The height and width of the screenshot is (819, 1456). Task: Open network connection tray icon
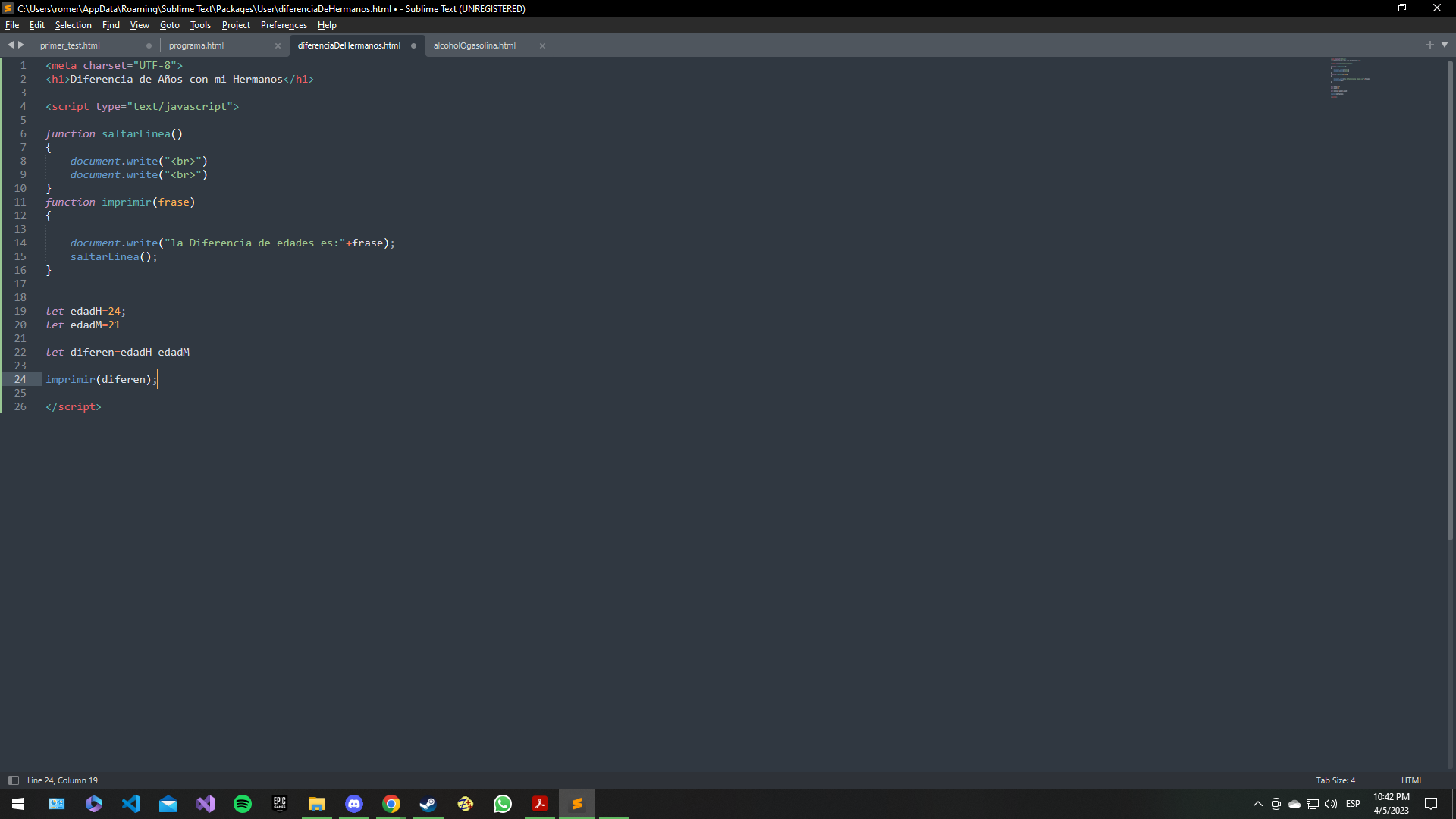(x=1313, y=804)
